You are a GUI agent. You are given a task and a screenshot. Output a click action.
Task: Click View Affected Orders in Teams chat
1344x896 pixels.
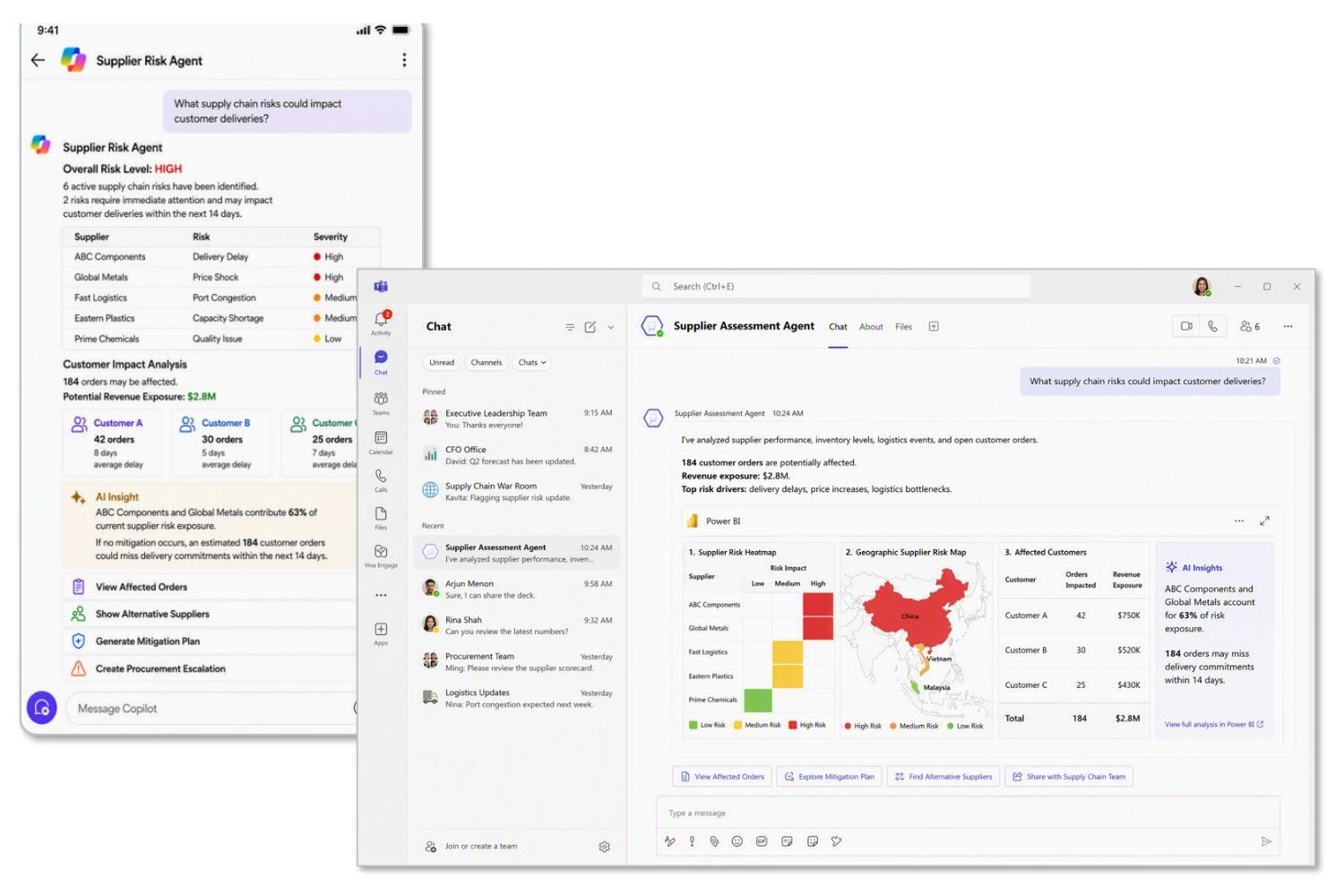[722, 777]
